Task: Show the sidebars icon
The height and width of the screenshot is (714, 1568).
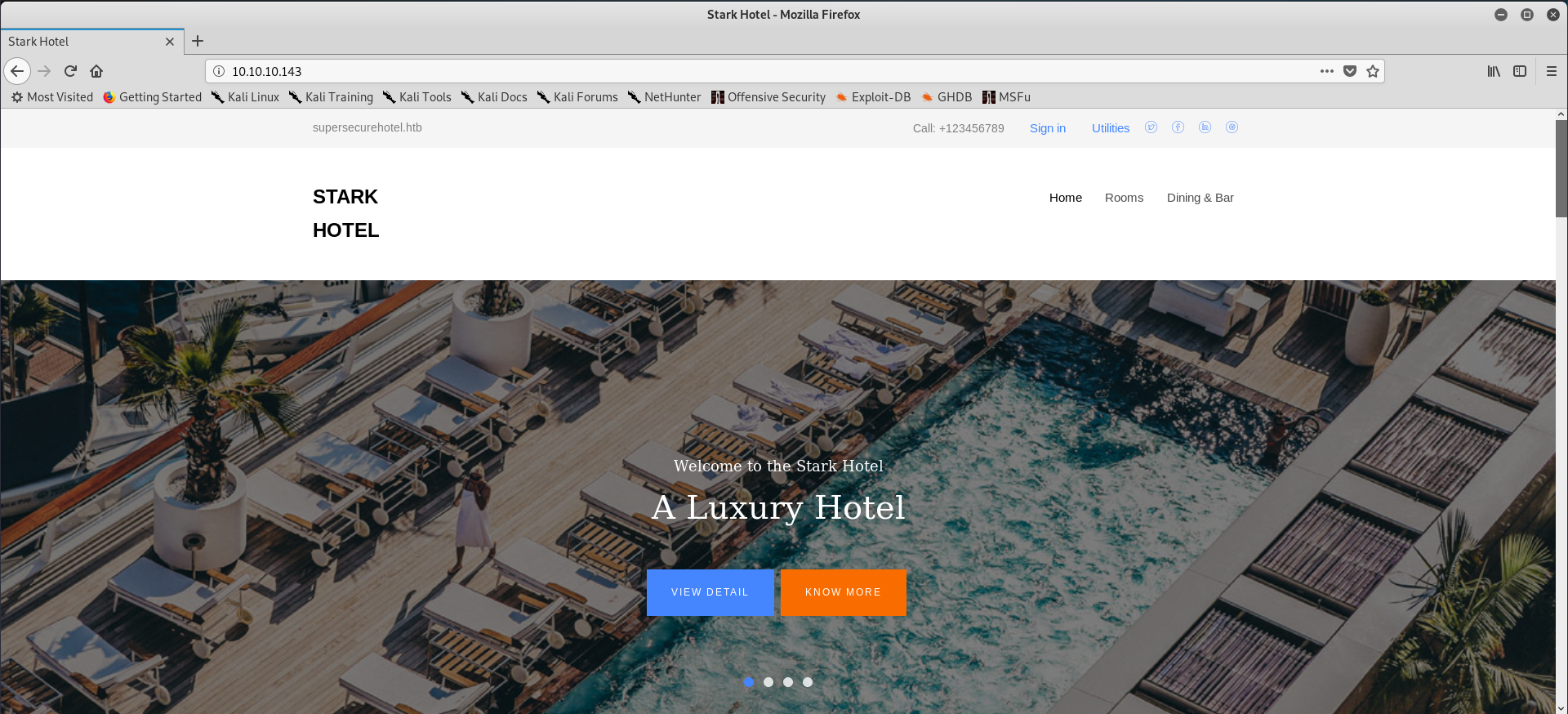Action: coord(1520,71)
